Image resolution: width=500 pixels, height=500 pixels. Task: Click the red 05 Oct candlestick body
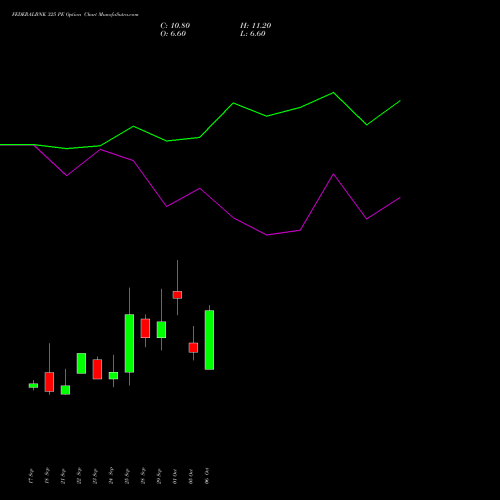193,348
